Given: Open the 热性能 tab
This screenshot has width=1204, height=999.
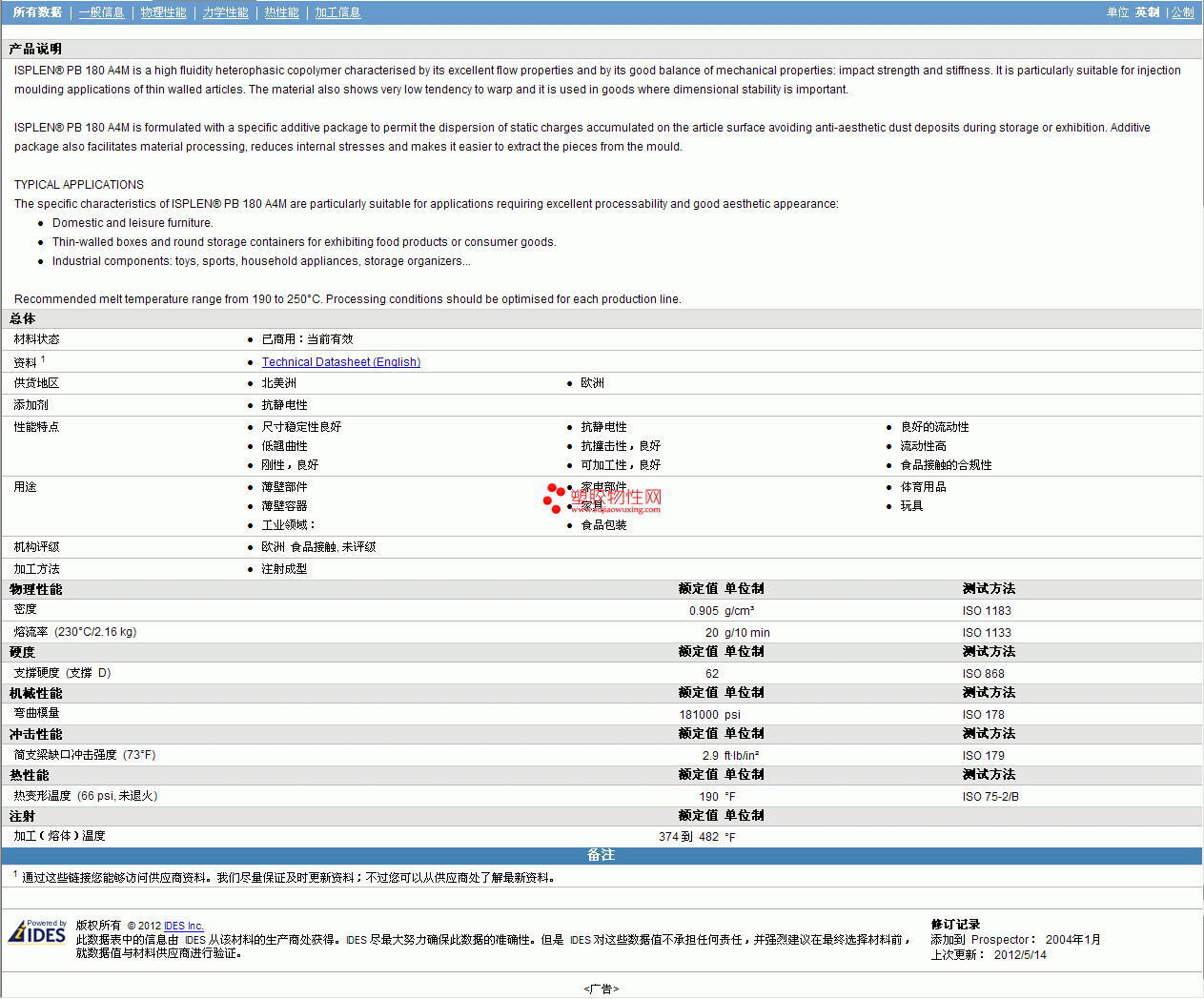Looking at the screenshot, I should [281, 12].
